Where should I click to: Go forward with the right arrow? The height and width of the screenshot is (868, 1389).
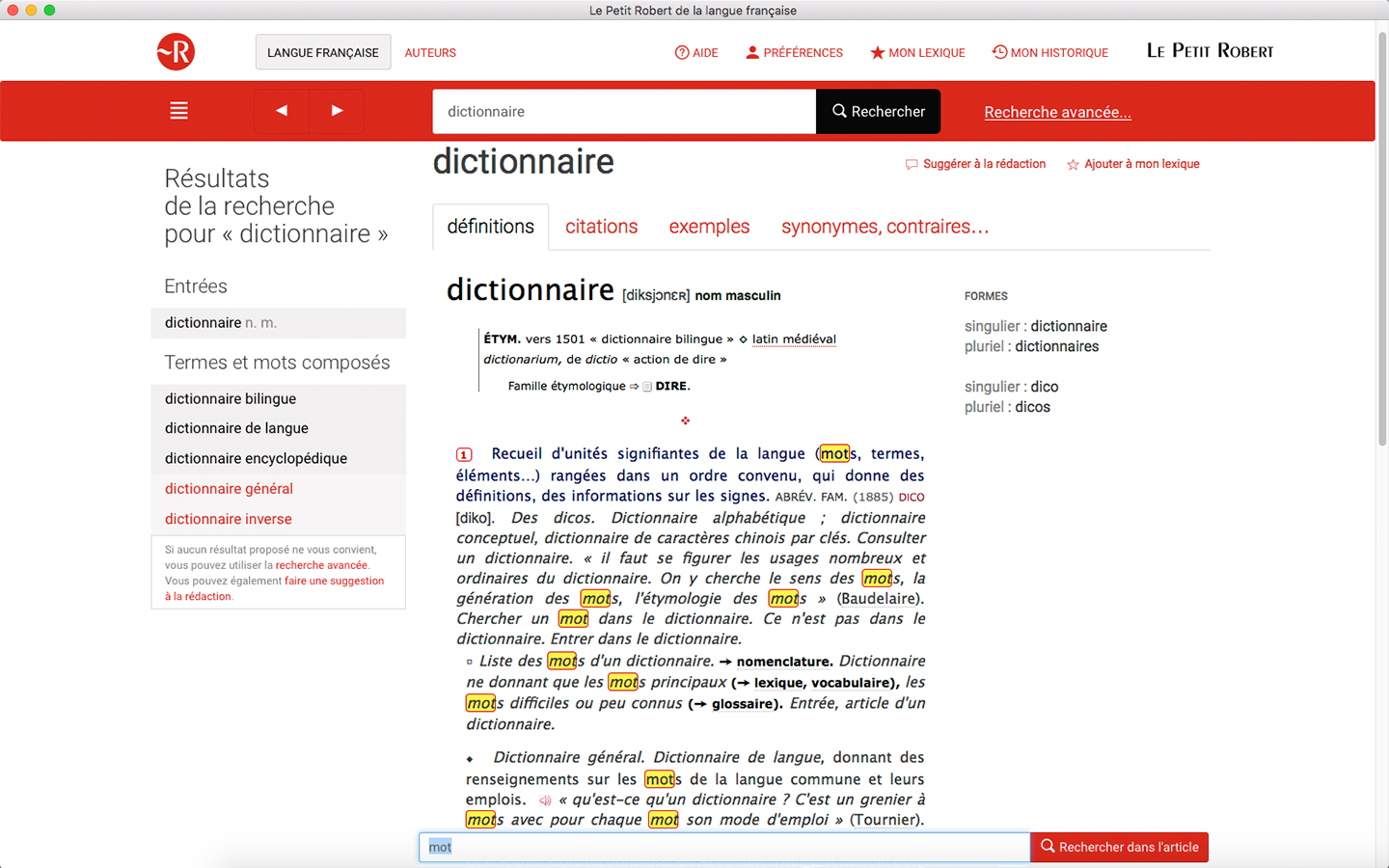click(337, 111)
